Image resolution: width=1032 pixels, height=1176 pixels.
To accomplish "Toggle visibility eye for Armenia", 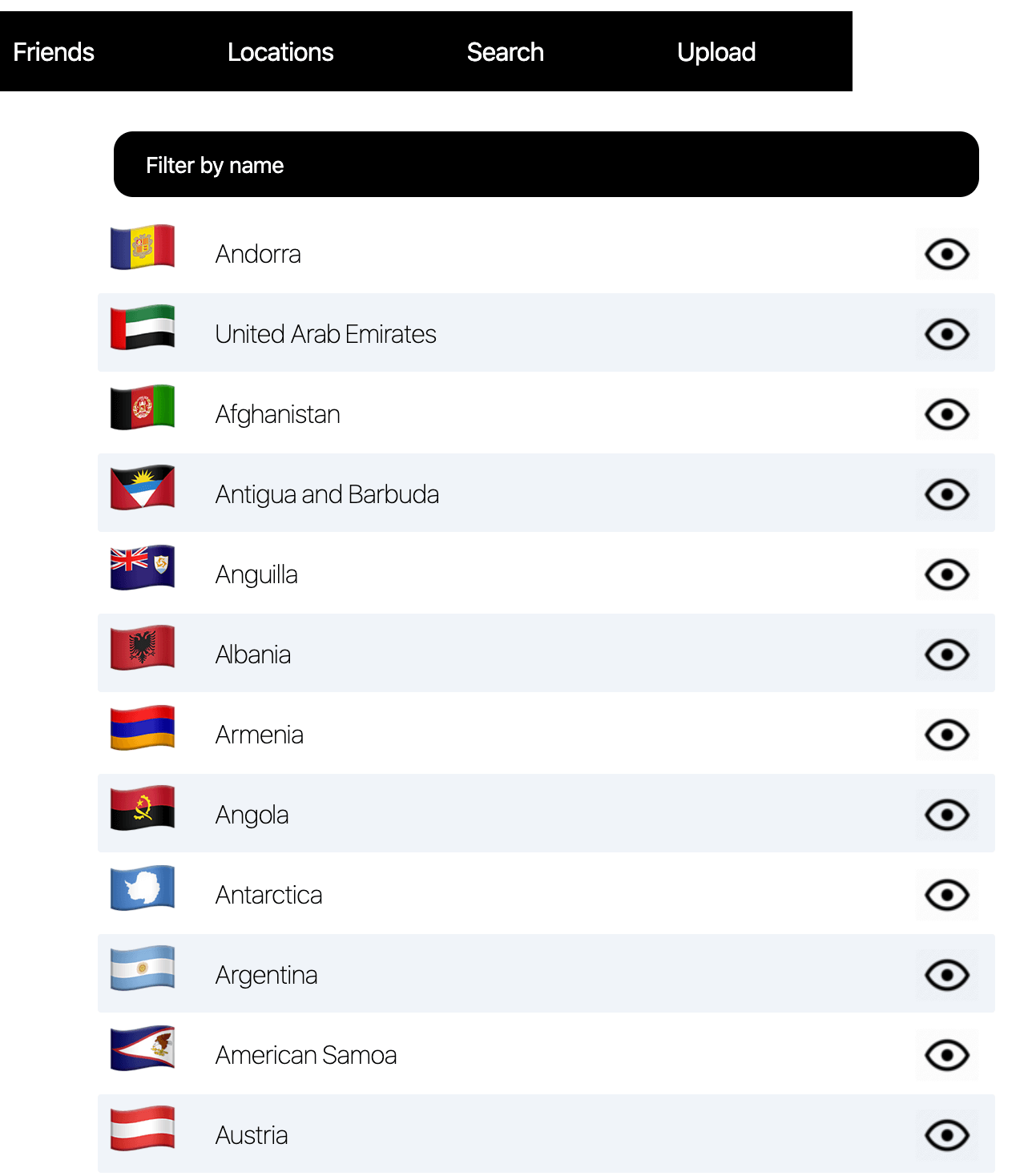I will click(947, 735).
